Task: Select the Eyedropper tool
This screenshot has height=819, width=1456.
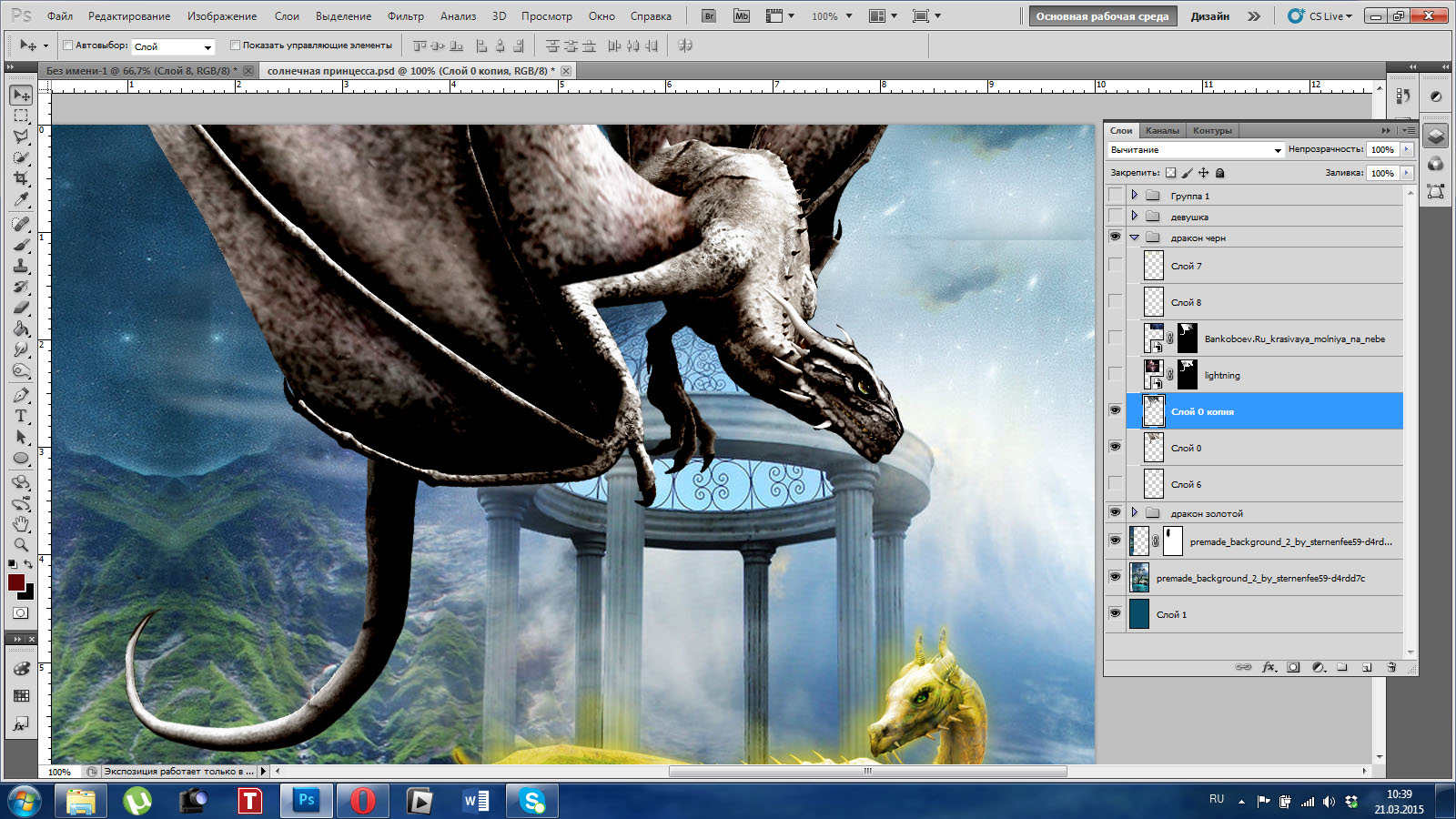Action: [x=21, y=200]
